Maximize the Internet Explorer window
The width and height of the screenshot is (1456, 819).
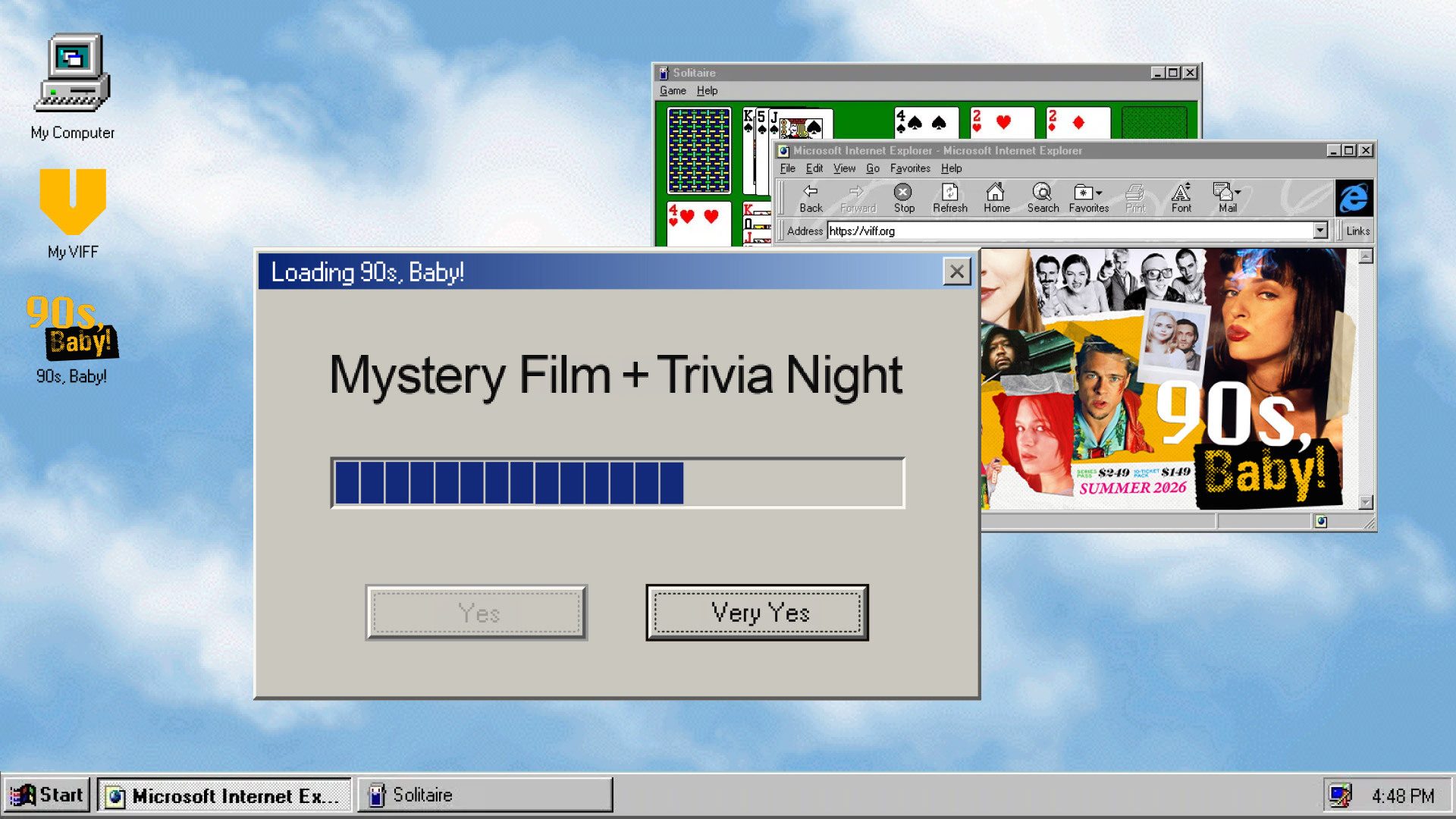pyautogui.click(x=1349, y=151)
